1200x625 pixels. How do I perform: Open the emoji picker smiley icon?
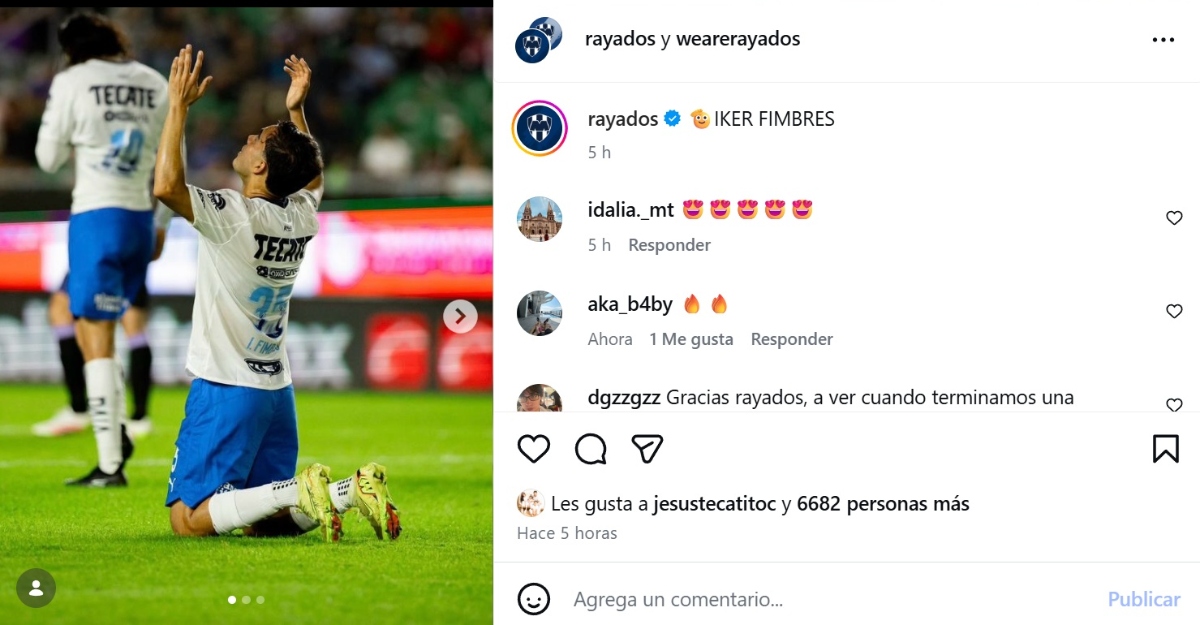[x=534, y=599]
